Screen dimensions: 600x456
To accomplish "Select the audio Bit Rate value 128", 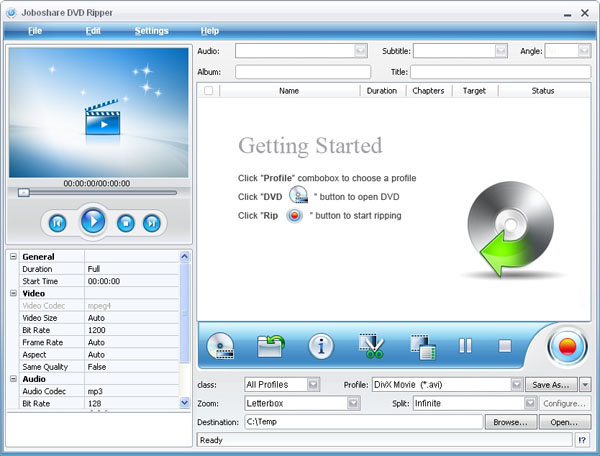I will (132, 403).
